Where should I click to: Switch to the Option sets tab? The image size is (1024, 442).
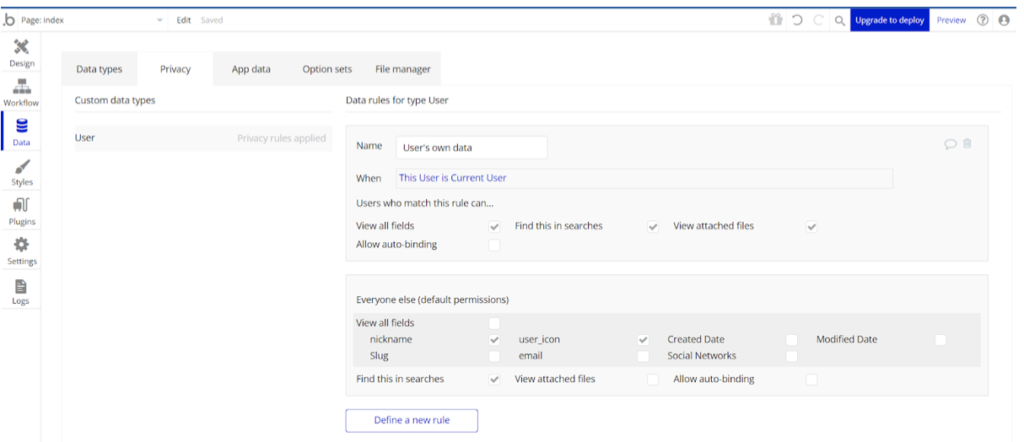327,69
